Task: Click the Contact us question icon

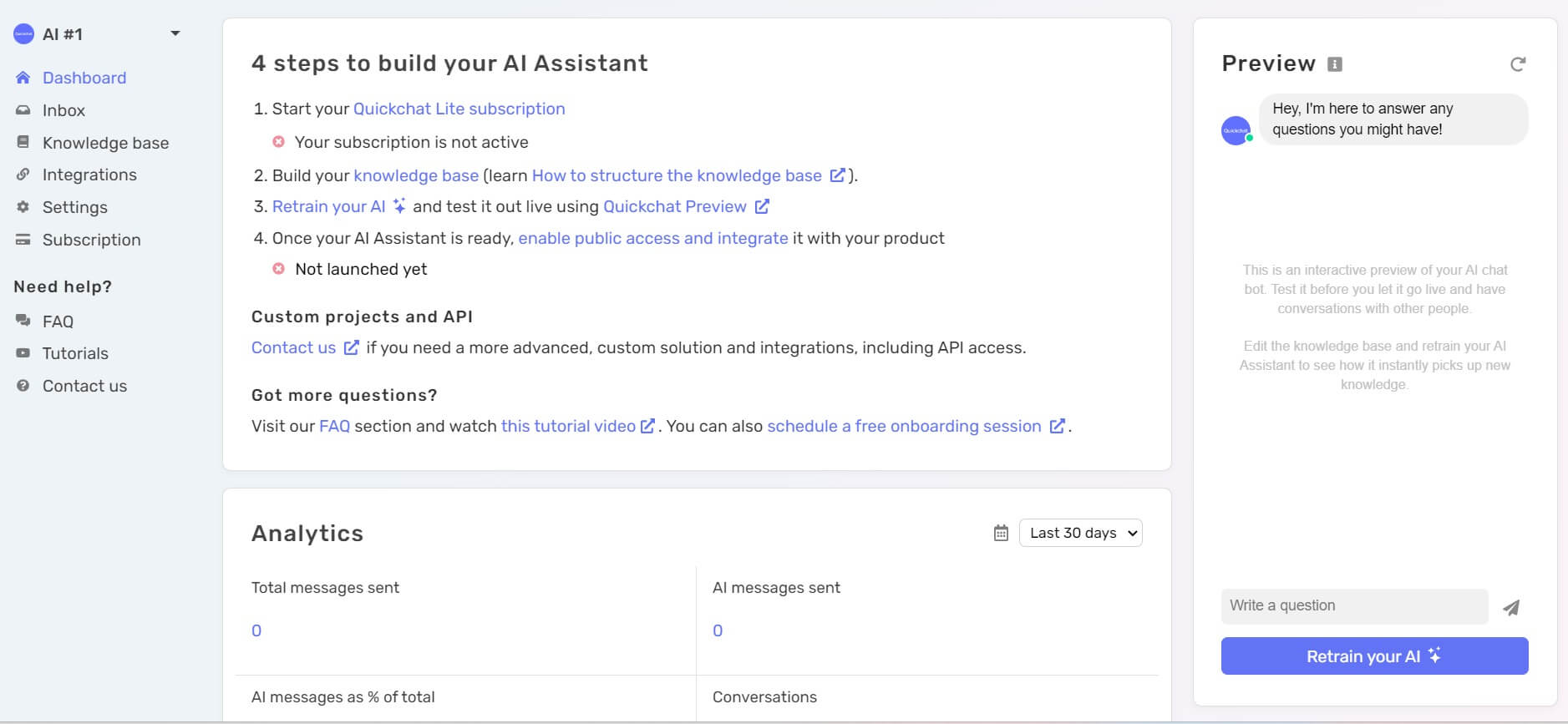Action: pyautogui.click(x=23, y=386)
